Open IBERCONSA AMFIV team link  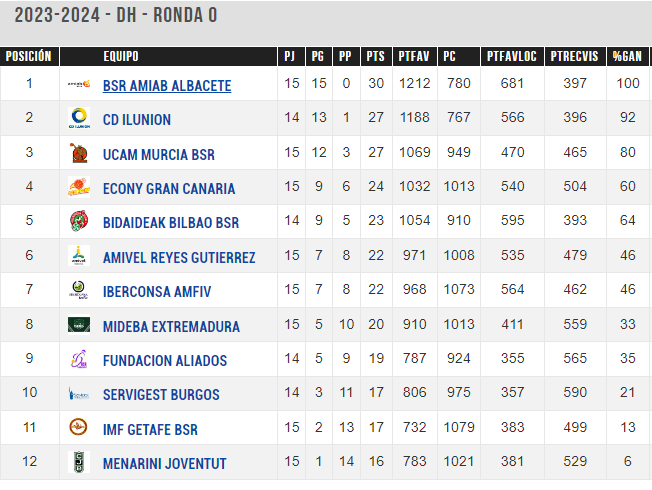(157, 292)
